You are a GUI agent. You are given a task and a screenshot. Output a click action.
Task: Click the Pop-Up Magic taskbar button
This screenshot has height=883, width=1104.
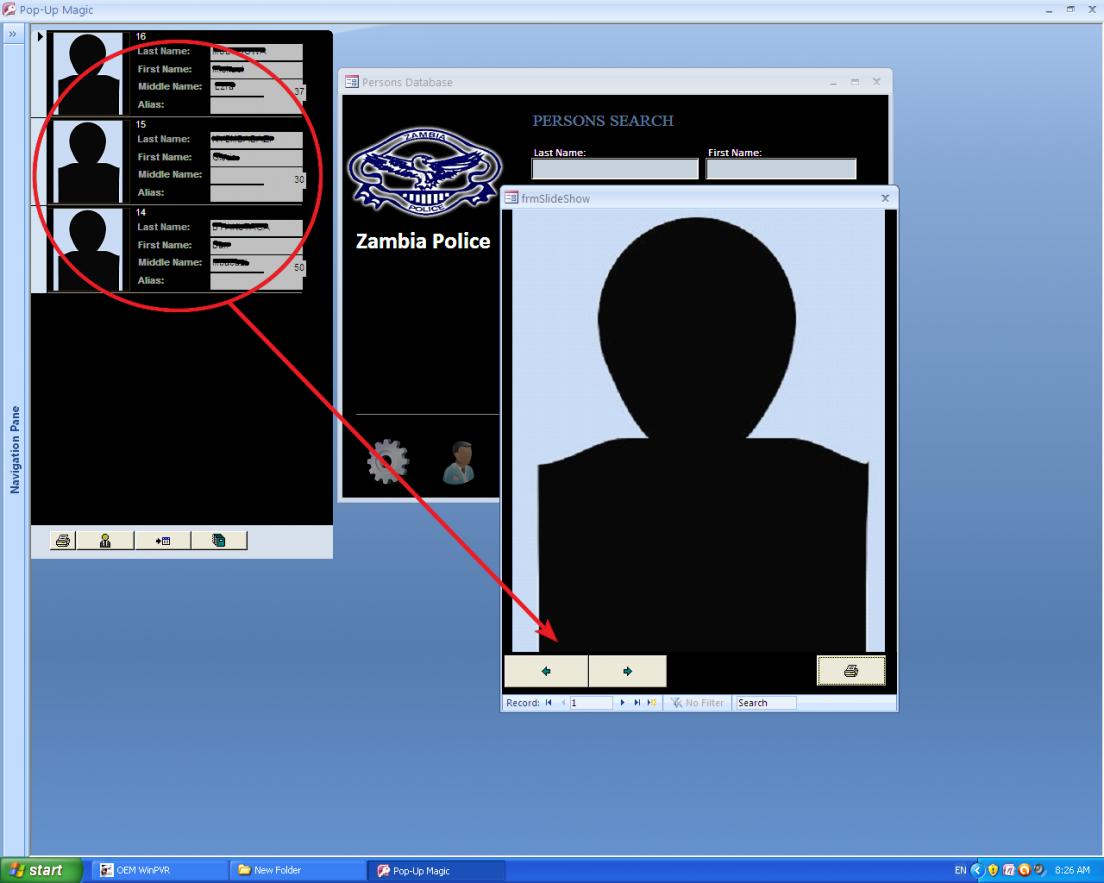click(435, 870)
